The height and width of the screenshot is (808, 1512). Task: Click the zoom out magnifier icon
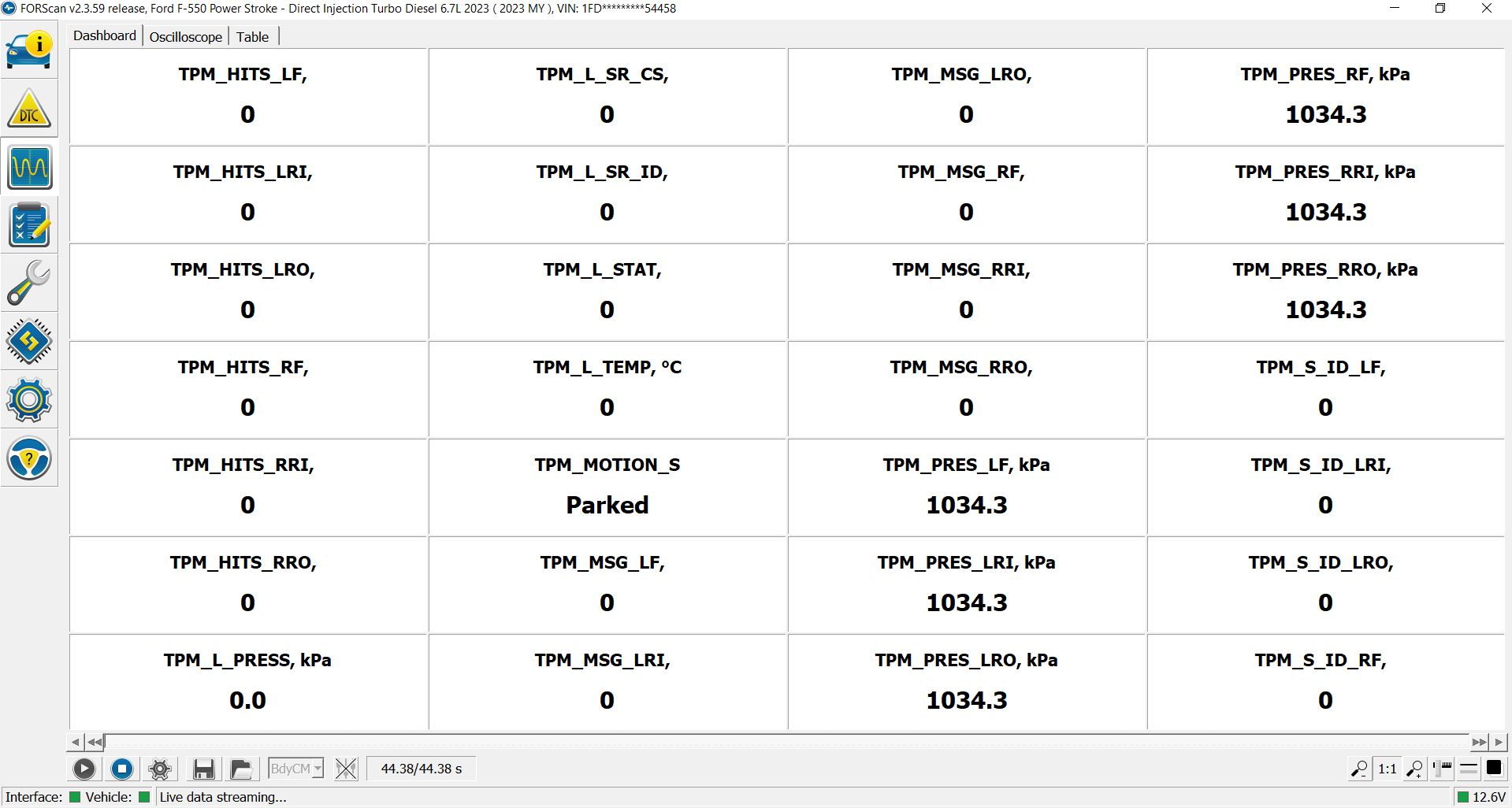(1358, 769)
